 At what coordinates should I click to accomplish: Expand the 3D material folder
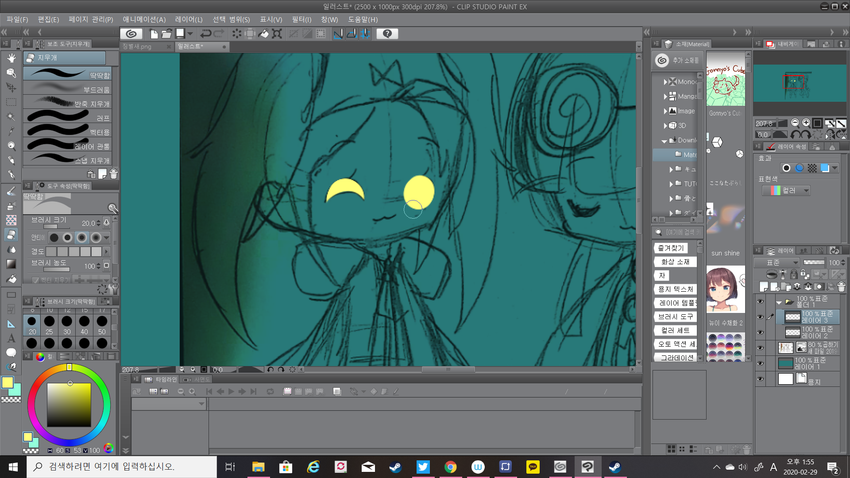(666, 125)
